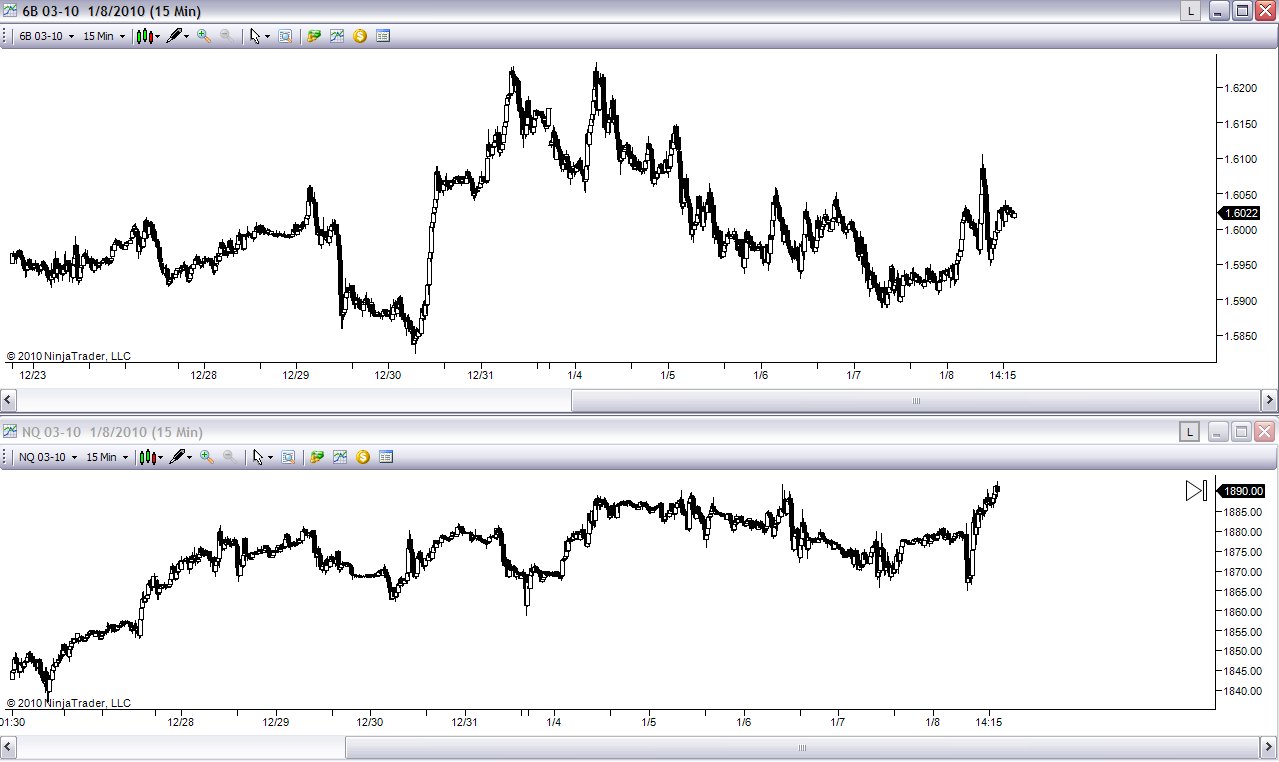Open the NQ 03-10 instrument selector dropdown
Viewport: 1279px width, 762px height.
point(48,457)
